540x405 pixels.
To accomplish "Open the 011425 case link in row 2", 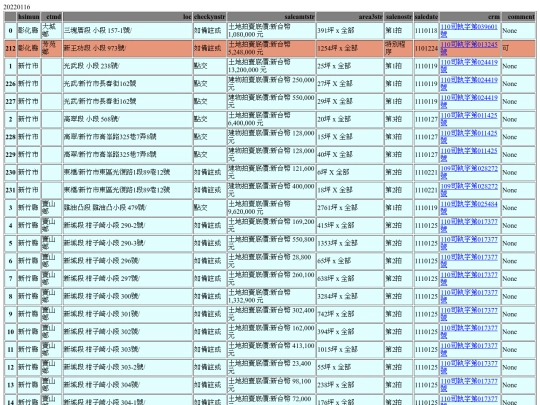I will (469, 119).
